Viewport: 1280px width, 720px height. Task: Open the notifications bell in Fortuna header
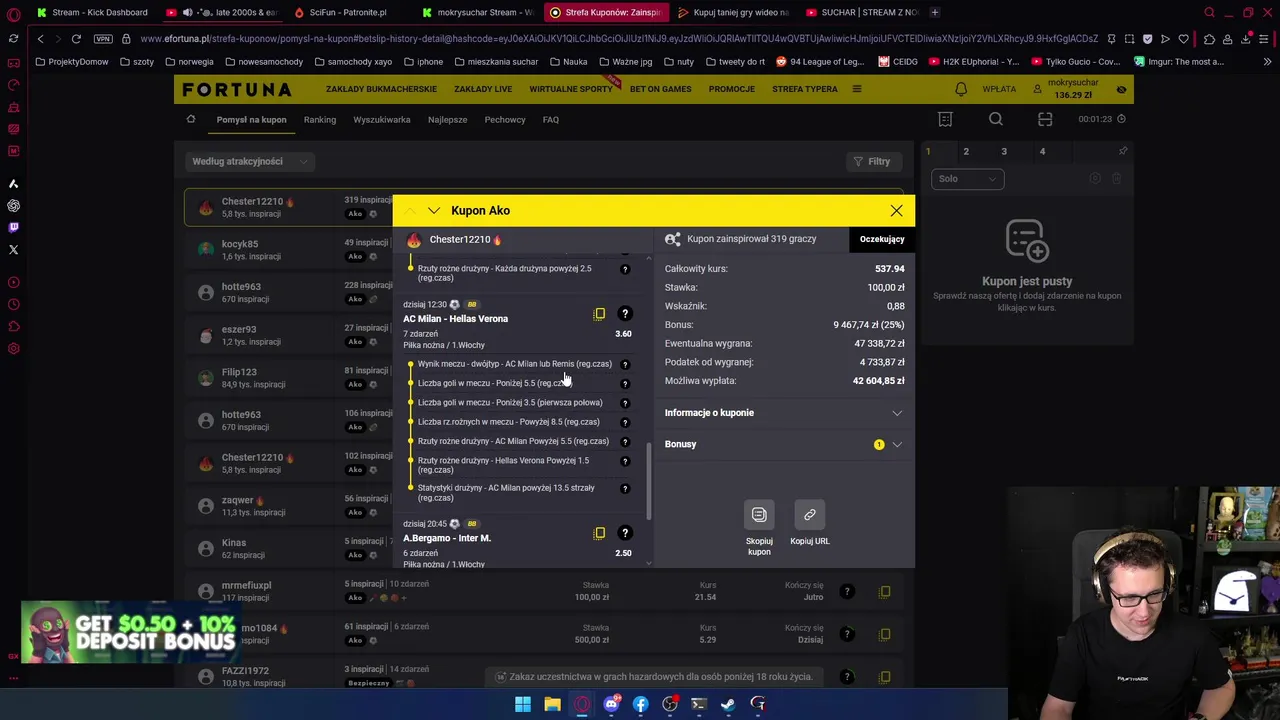(x=961, y=89)
